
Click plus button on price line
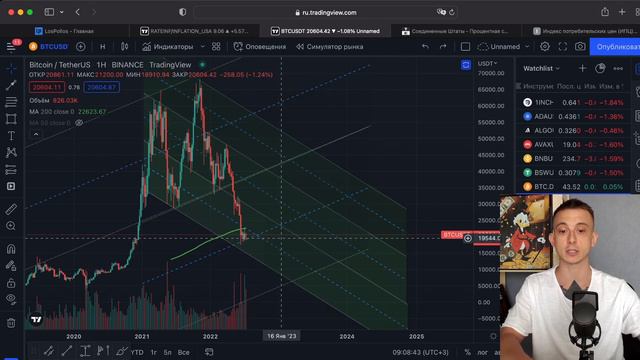pyautogui.click(x=468, y=238)
